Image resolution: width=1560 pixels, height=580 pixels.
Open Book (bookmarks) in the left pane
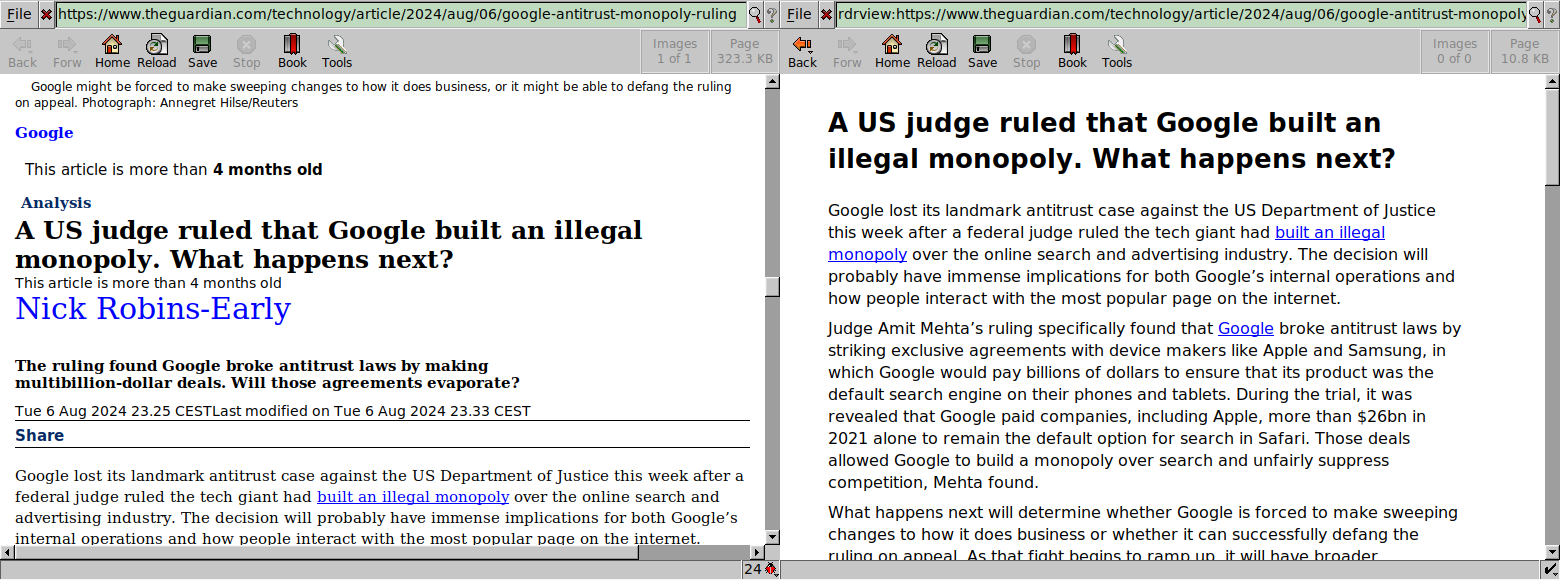pyautogui.click(x=292, y=52)
